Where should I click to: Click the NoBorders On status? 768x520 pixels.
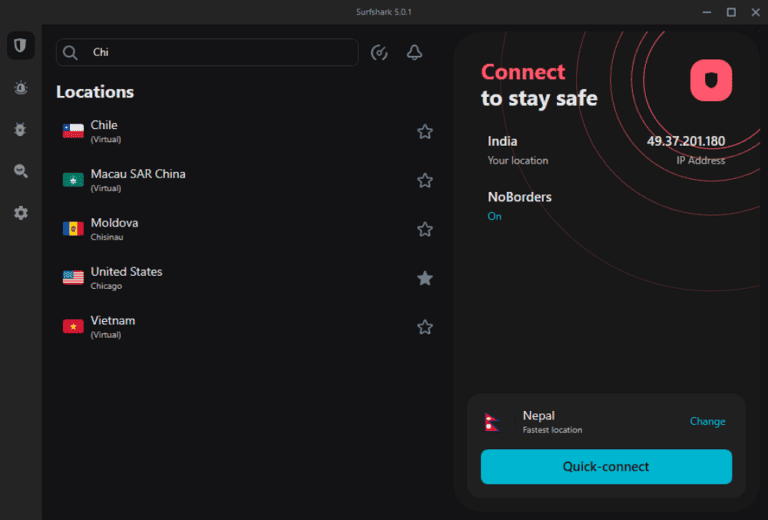[x=494, y=216]
